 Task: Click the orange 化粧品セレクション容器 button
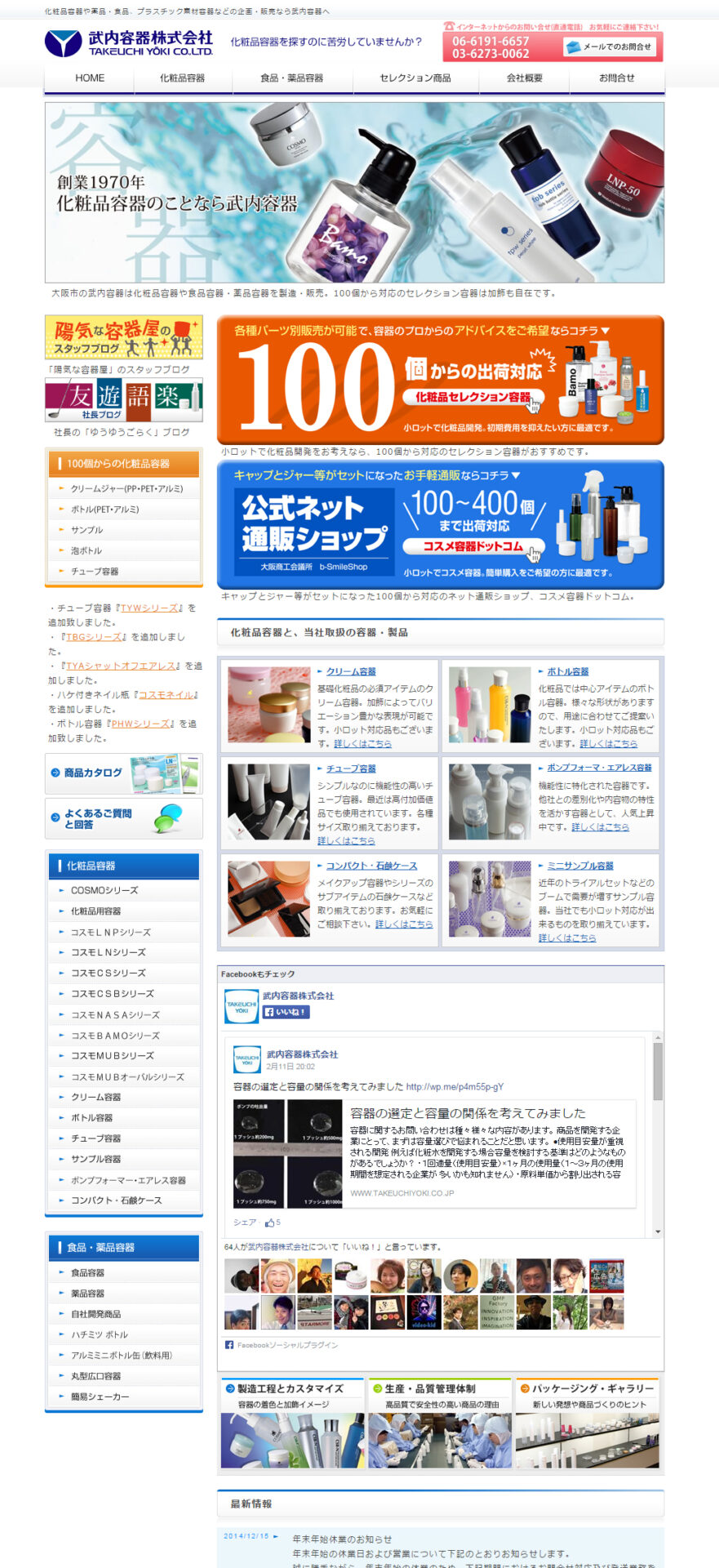coord(473,397)
